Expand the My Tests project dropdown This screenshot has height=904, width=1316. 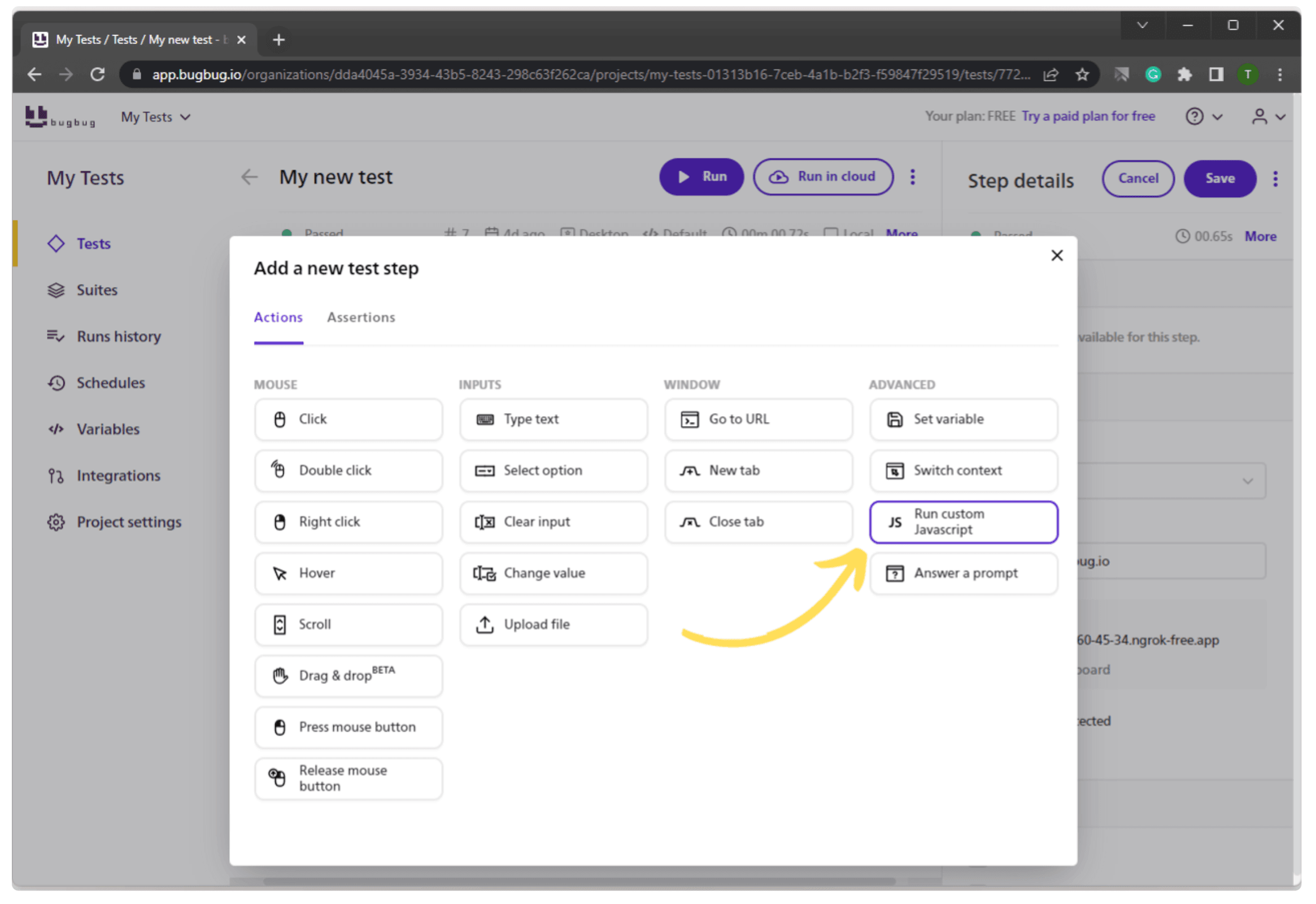(156, 118)
